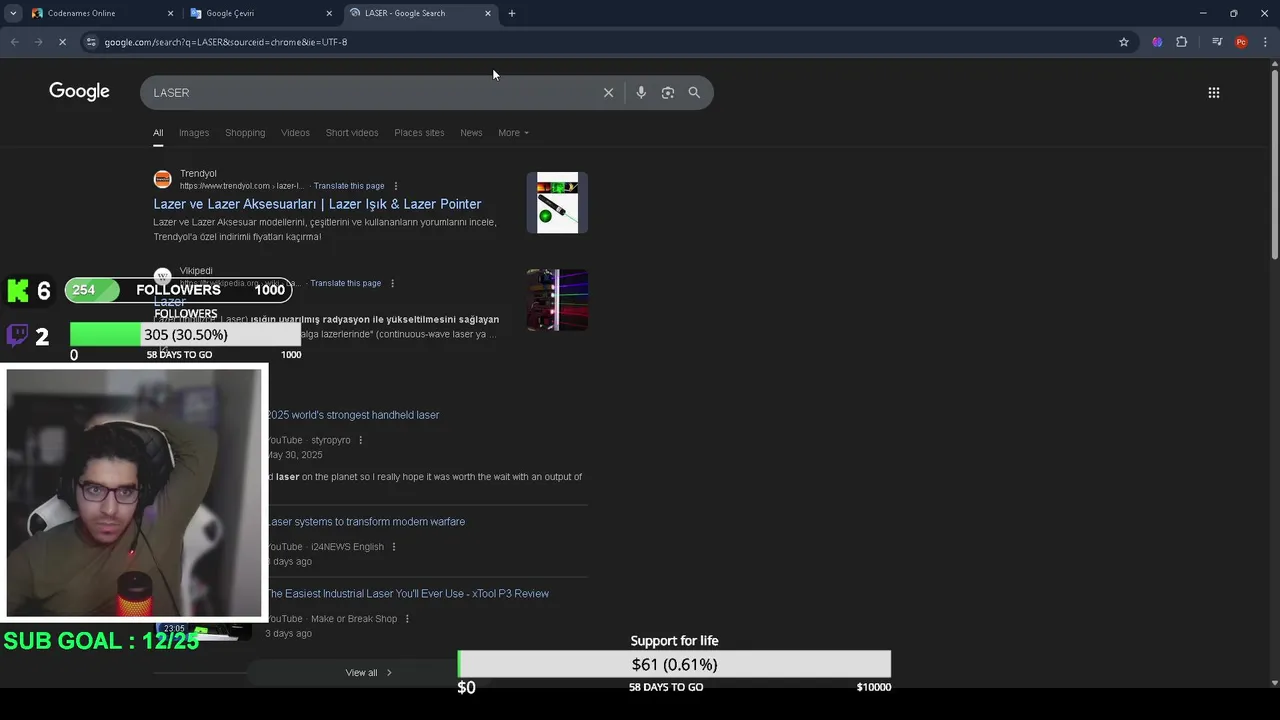Open options for Trendyol result
This screenshot has width=1280, height=720.
[396, 186]
